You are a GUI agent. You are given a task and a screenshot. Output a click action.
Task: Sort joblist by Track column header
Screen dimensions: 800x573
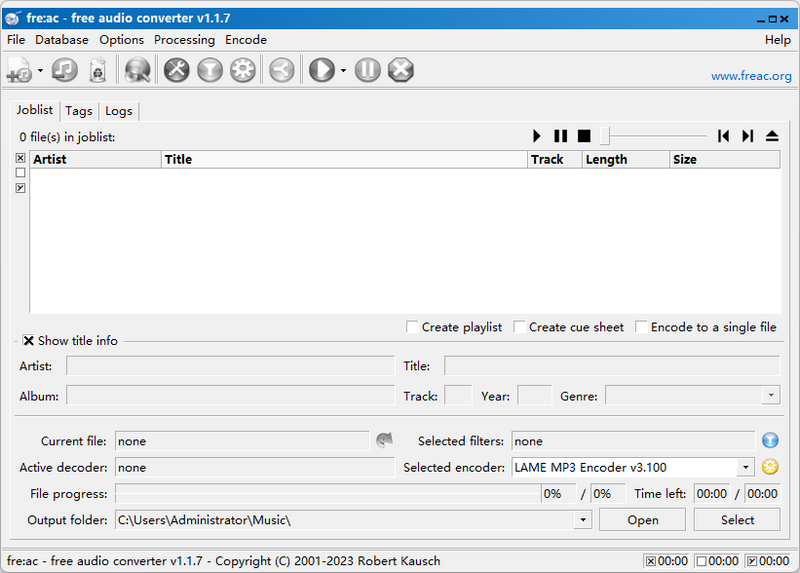555,159
